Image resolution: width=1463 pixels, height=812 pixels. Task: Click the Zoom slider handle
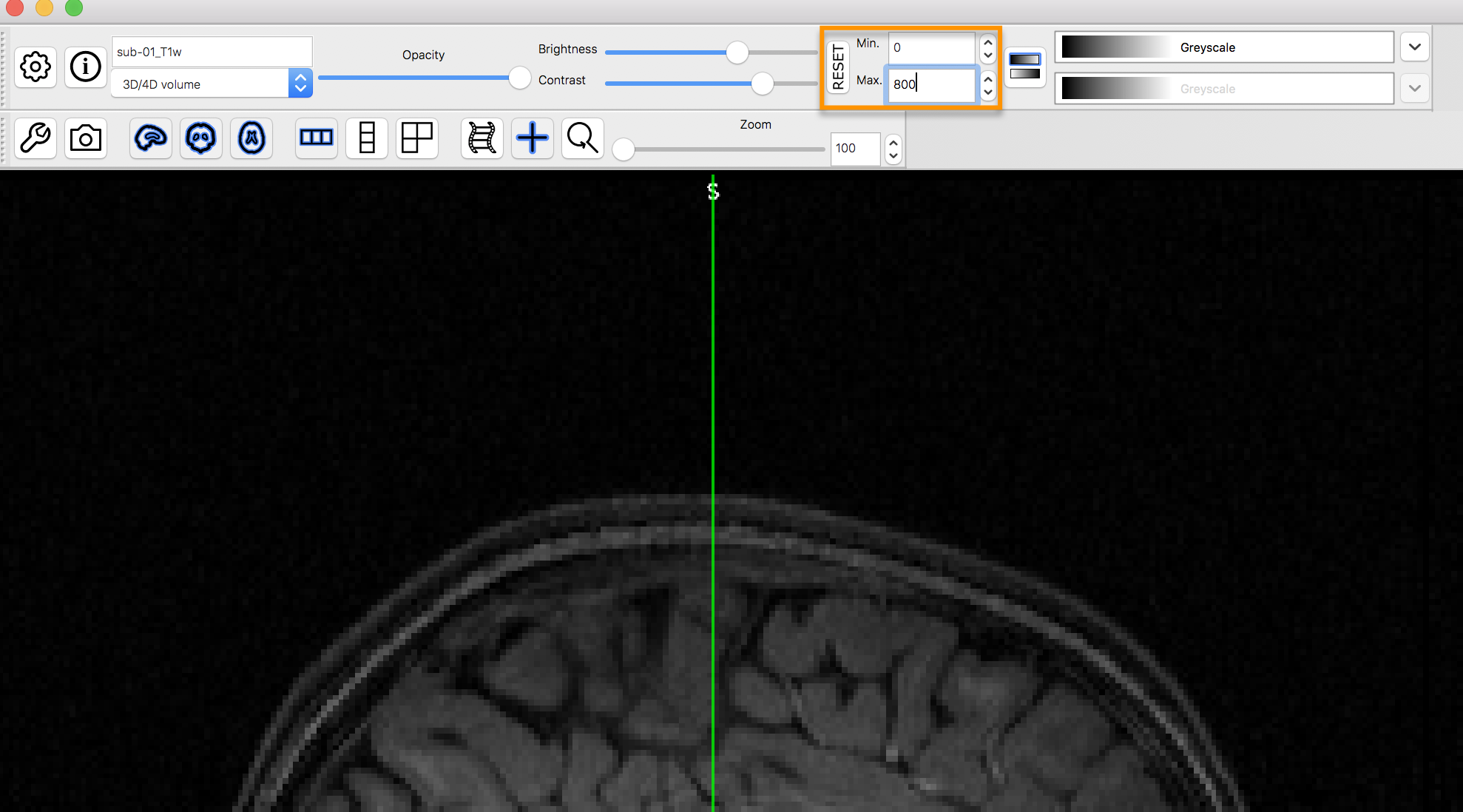624,149
